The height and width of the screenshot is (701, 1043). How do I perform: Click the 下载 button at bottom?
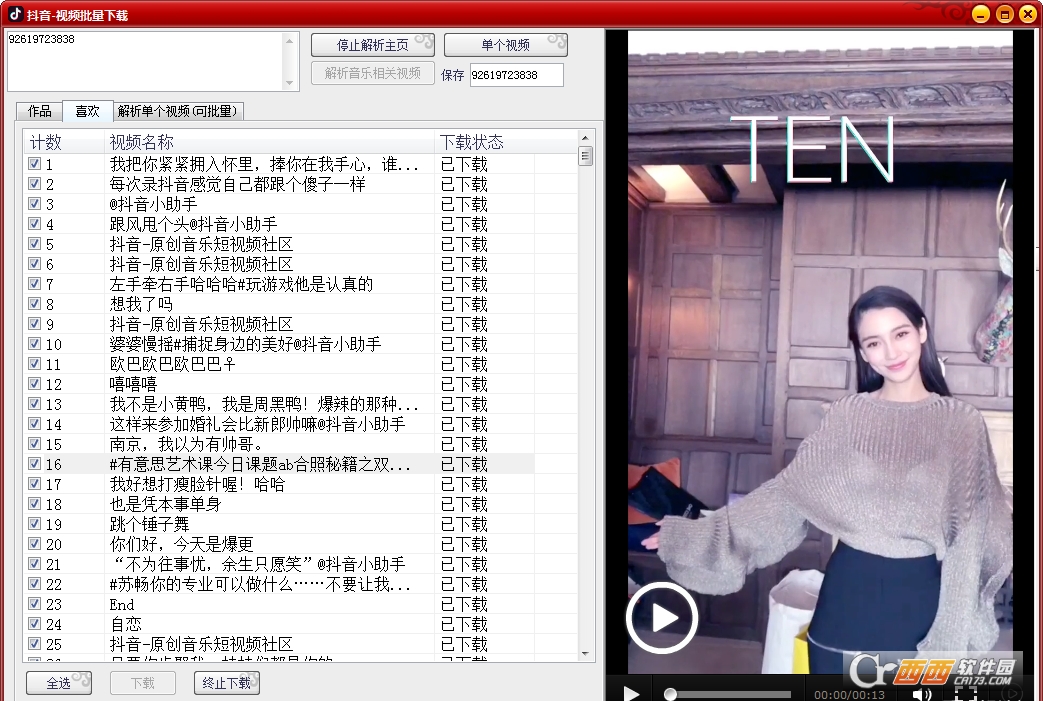(142, 683)
